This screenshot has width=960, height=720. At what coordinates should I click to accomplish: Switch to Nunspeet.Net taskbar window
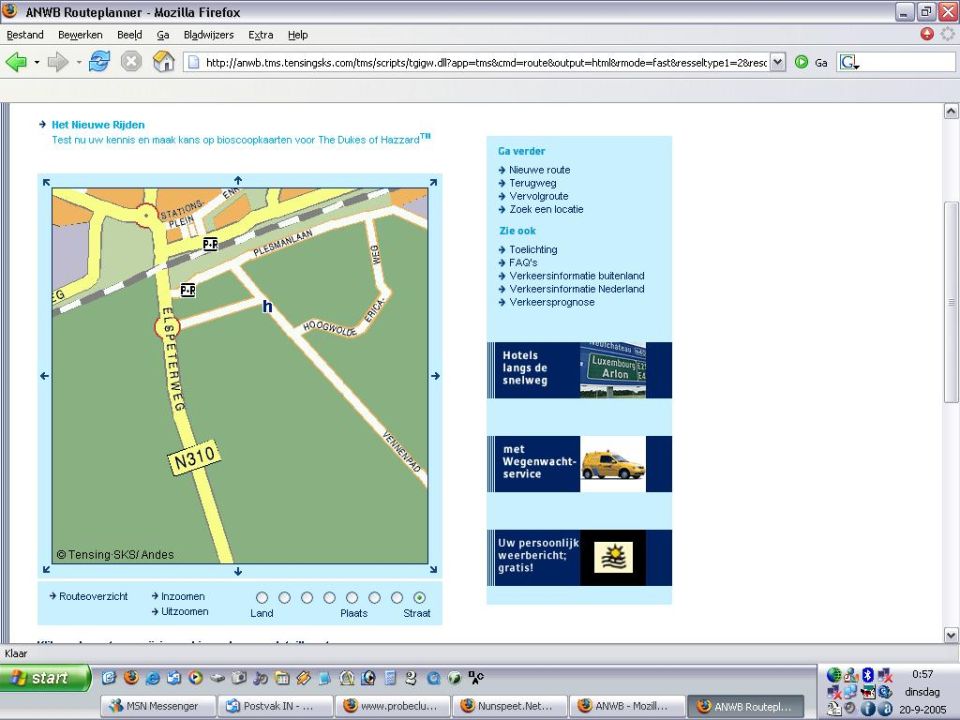click(510, 707)
